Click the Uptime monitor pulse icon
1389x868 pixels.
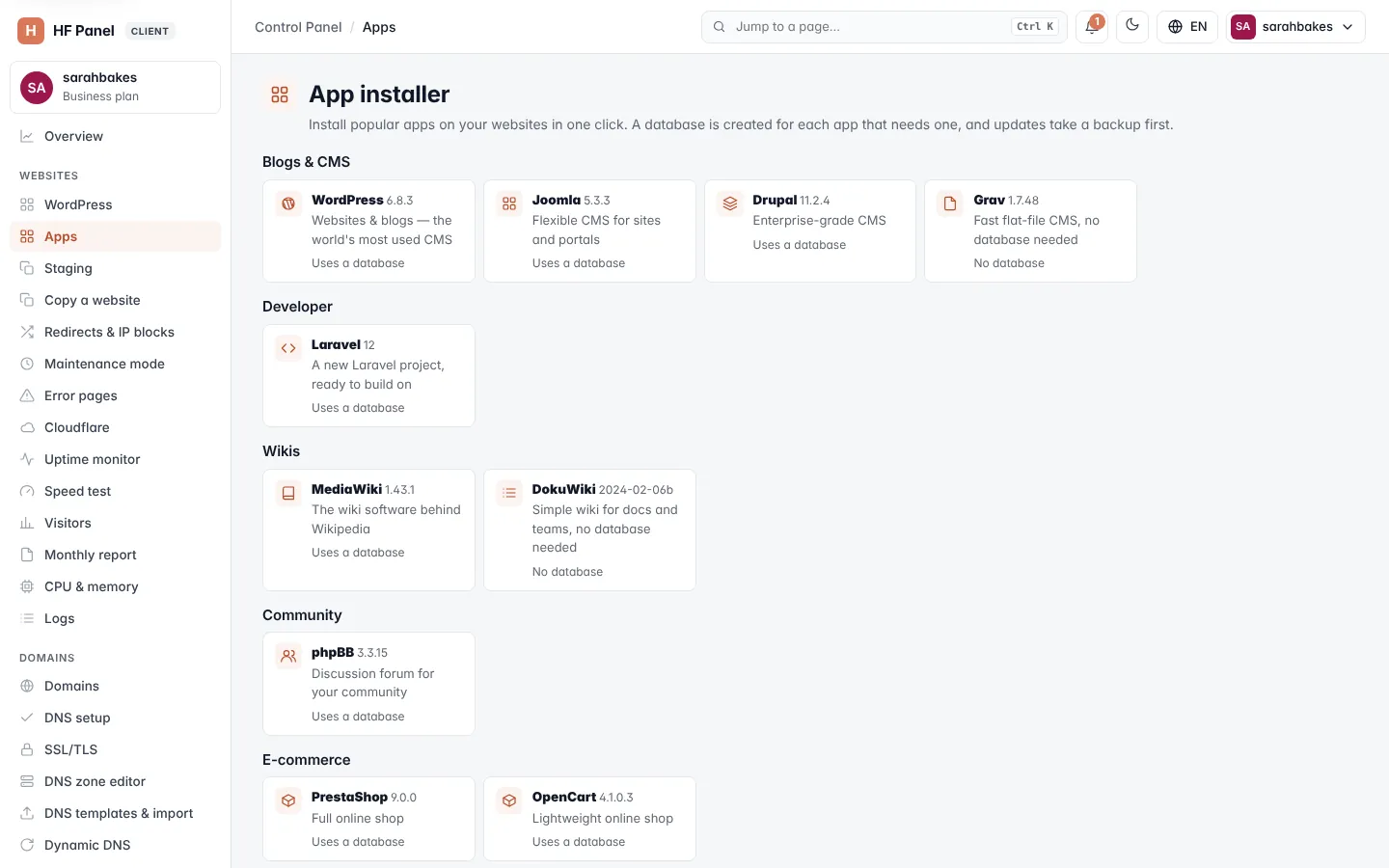tap(27, 459)
